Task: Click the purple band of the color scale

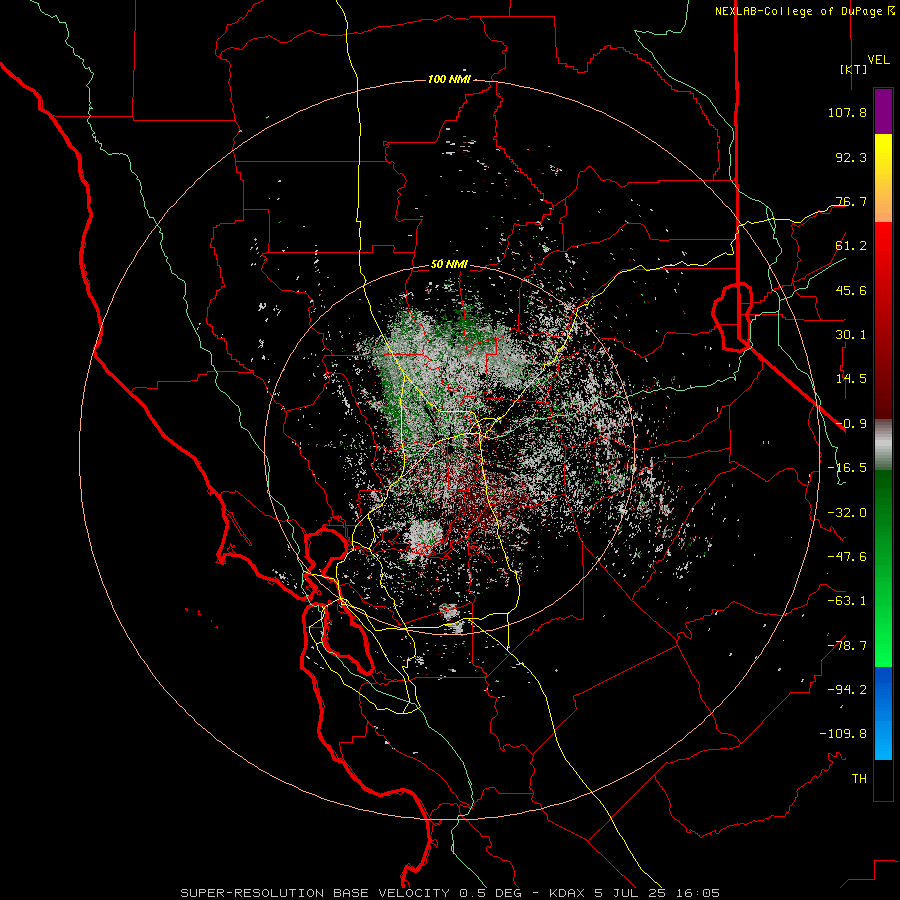Action: [x=883, y=112]
